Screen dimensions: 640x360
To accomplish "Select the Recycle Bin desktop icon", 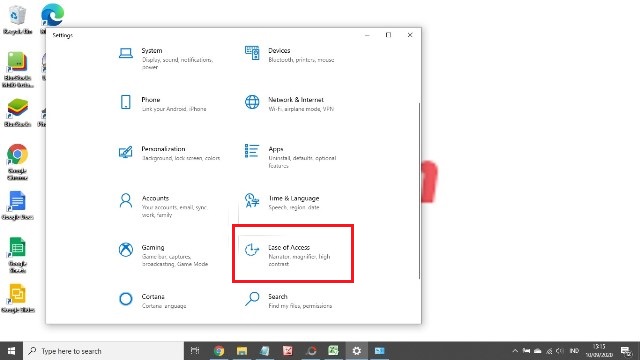I will [17, 20].
